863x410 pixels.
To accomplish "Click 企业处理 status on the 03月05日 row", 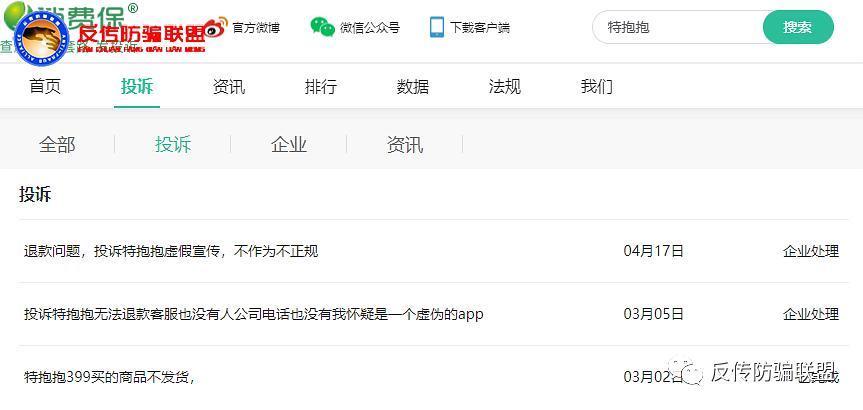I will pos(811,314).
